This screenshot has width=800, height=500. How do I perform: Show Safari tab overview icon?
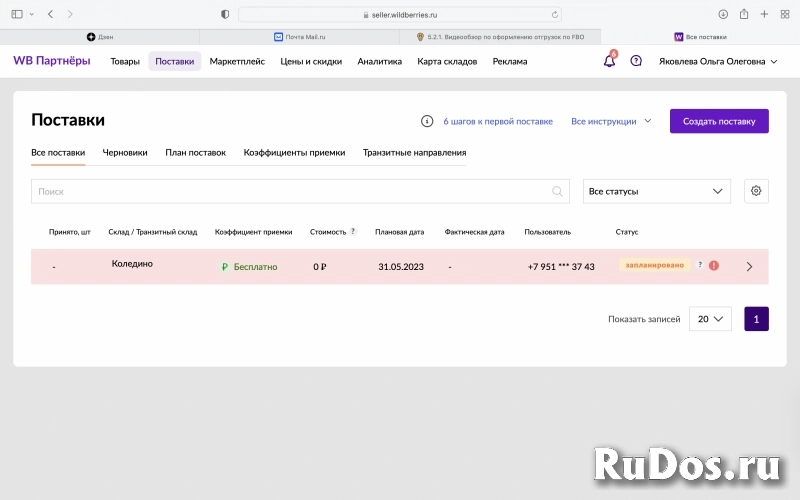[x=785, y=14]
